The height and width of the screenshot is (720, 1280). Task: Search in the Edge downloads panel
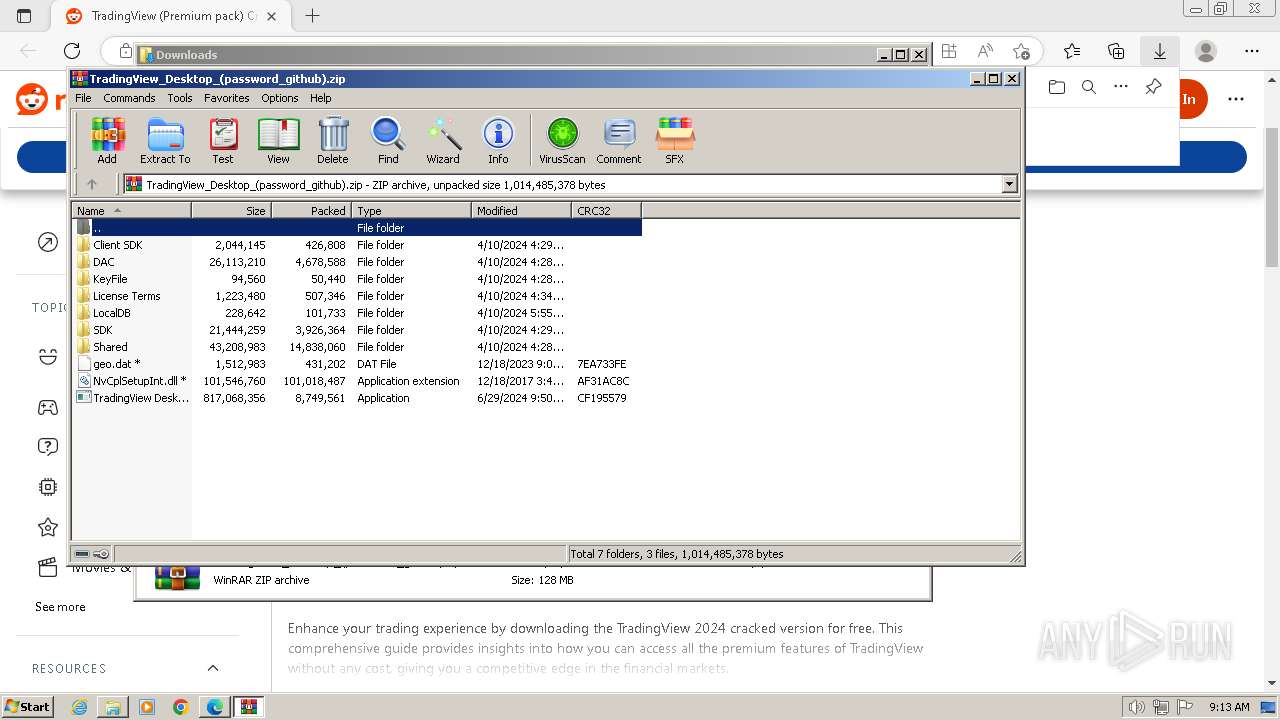click(1089, 87)
